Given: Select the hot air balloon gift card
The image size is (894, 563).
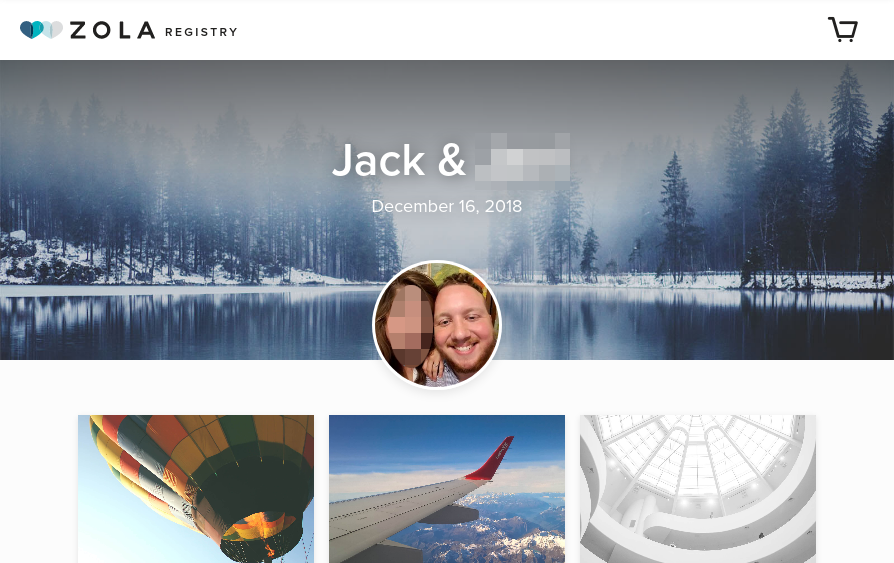Looking at the screenshot, I should pyautogui.click(x=196, y=489).
